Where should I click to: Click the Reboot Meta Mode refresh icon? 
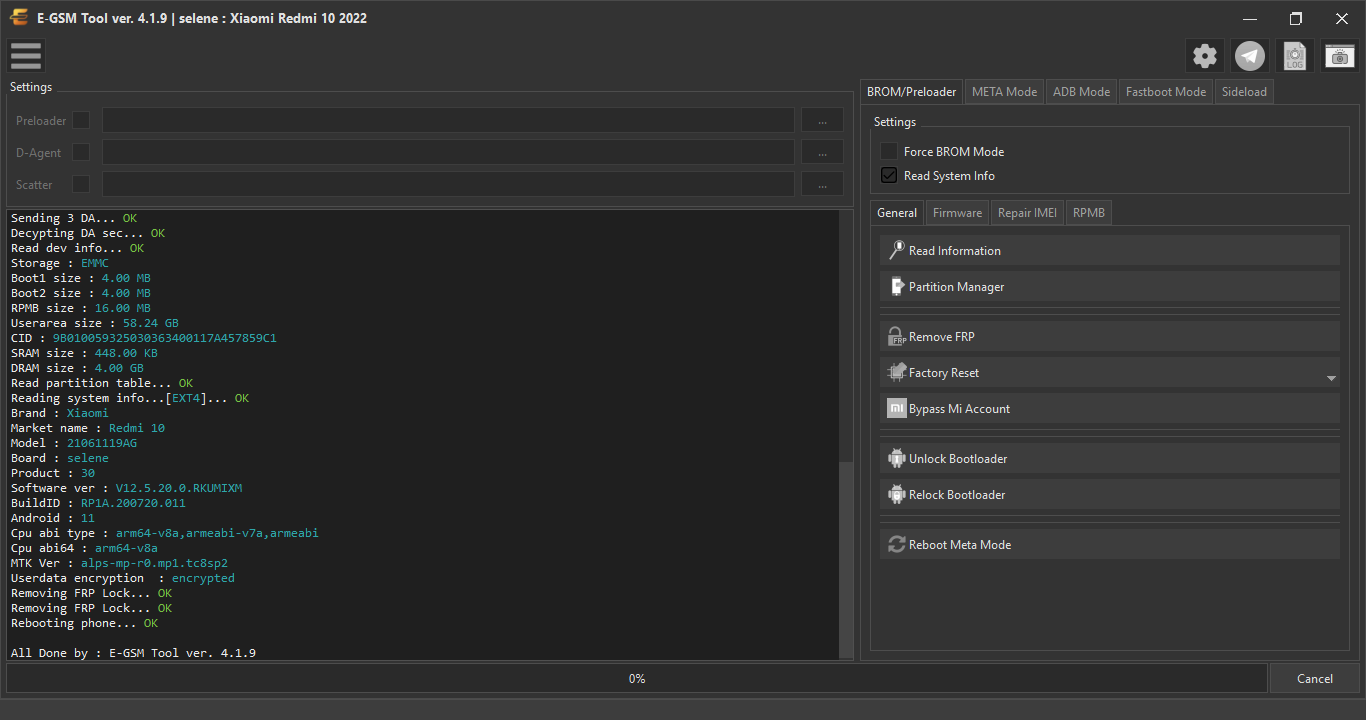(x=897, y=545)
